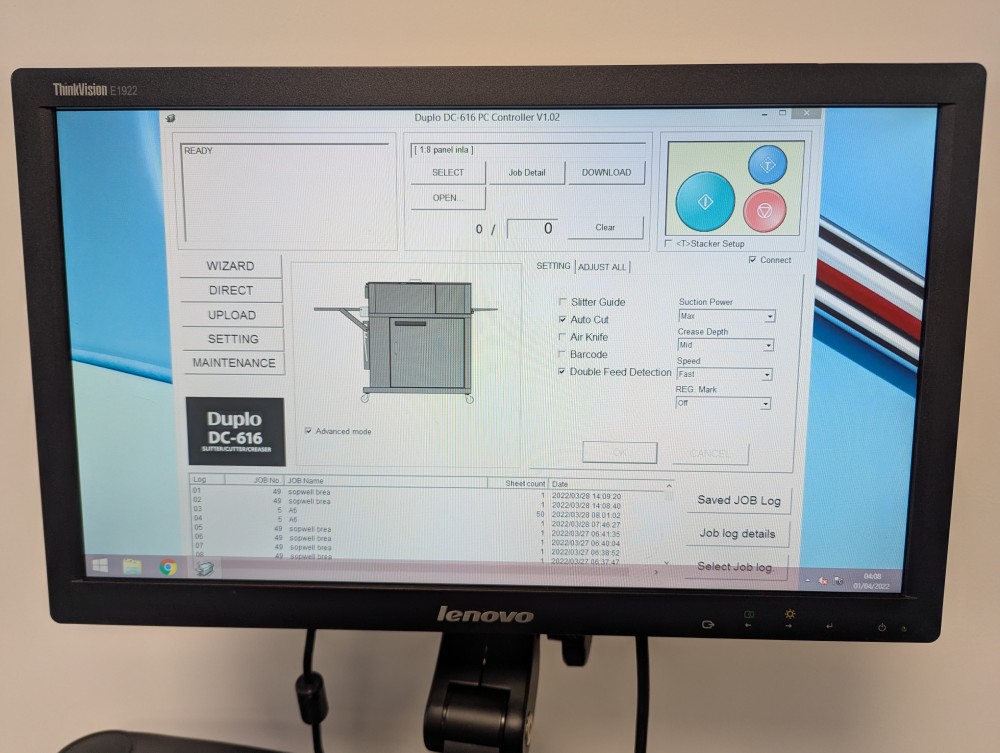The width and height of the screenshot is (1000, 753).
Task: Open the MAINTENANCE menu
Action: click(233, 363)
